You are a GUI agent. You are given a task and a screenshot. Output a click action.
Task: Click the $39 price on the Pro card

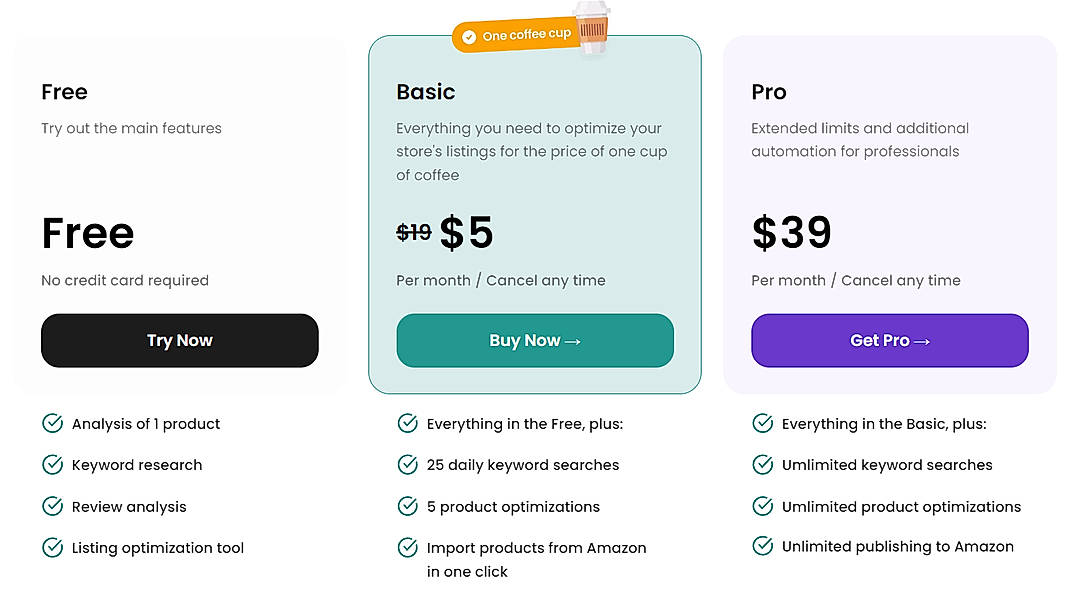790,231
